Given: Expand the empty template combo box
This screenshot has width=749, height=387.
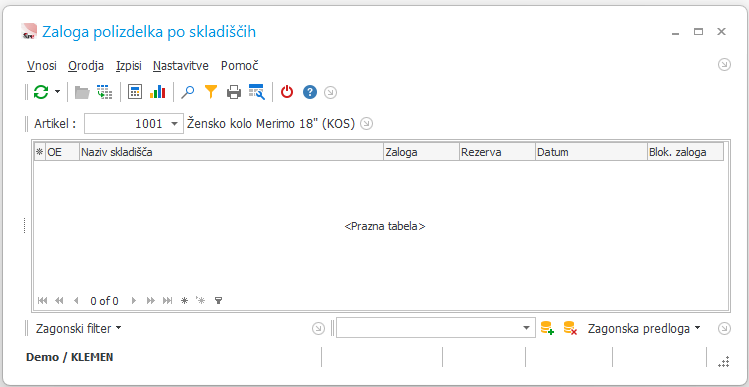Looking at the screenshot, I should pyautogui.click(x=526, y=328).
